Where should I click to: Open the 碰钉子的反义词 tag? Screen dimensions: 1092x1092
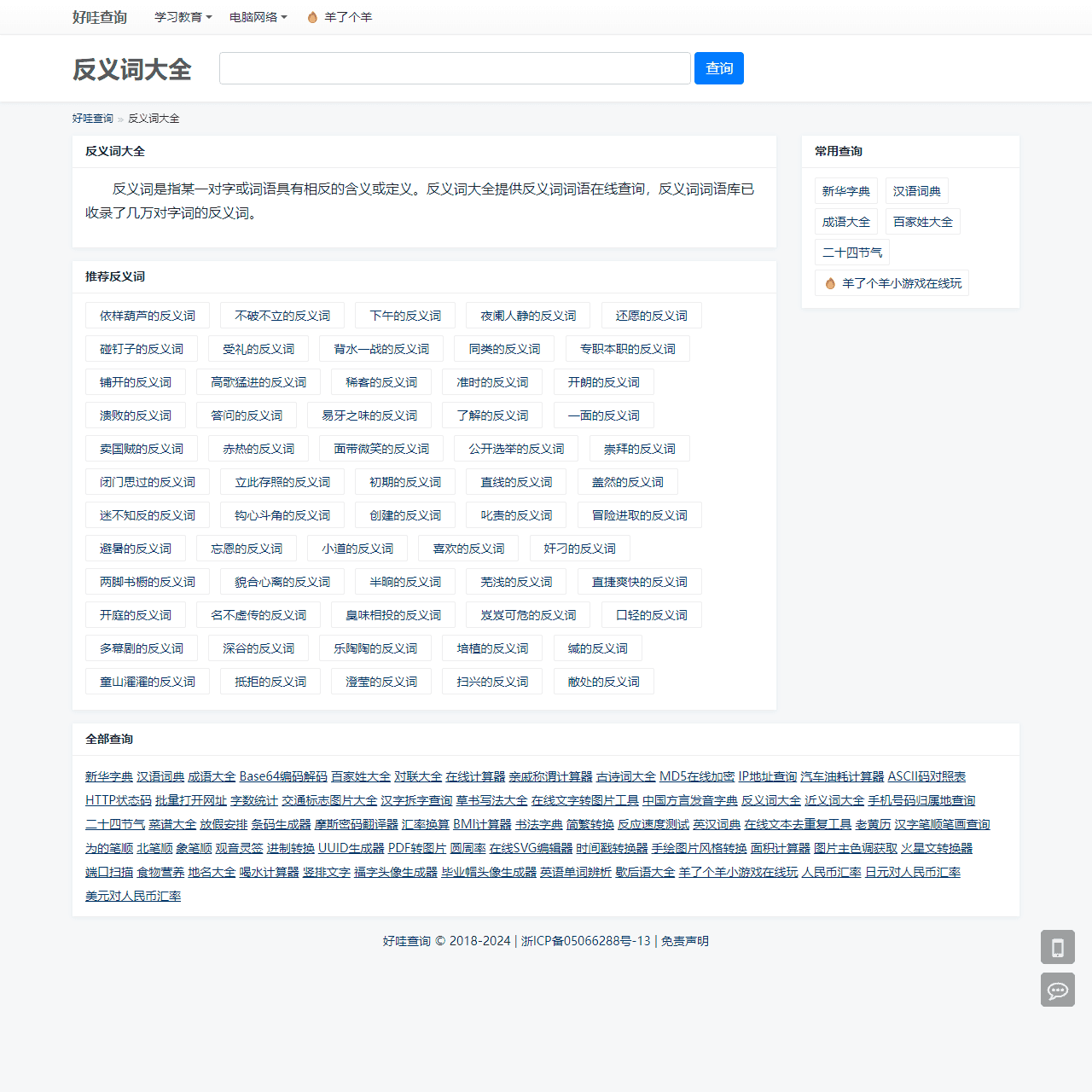click(142, 349)
